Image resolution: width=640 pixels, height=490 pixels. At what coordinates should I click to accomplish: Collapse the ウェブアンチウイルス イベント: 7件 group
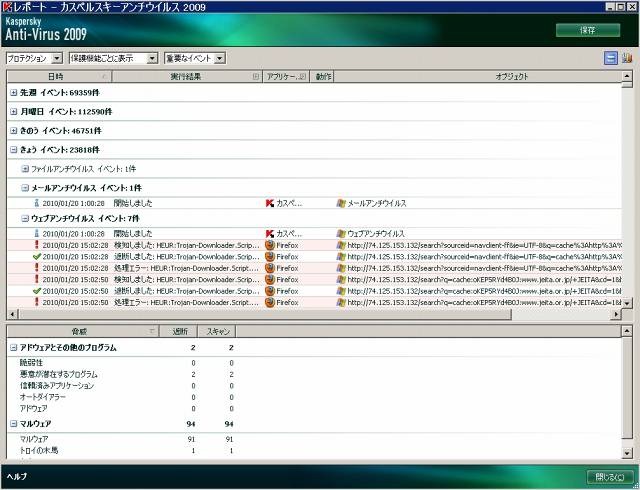[25, 218]
